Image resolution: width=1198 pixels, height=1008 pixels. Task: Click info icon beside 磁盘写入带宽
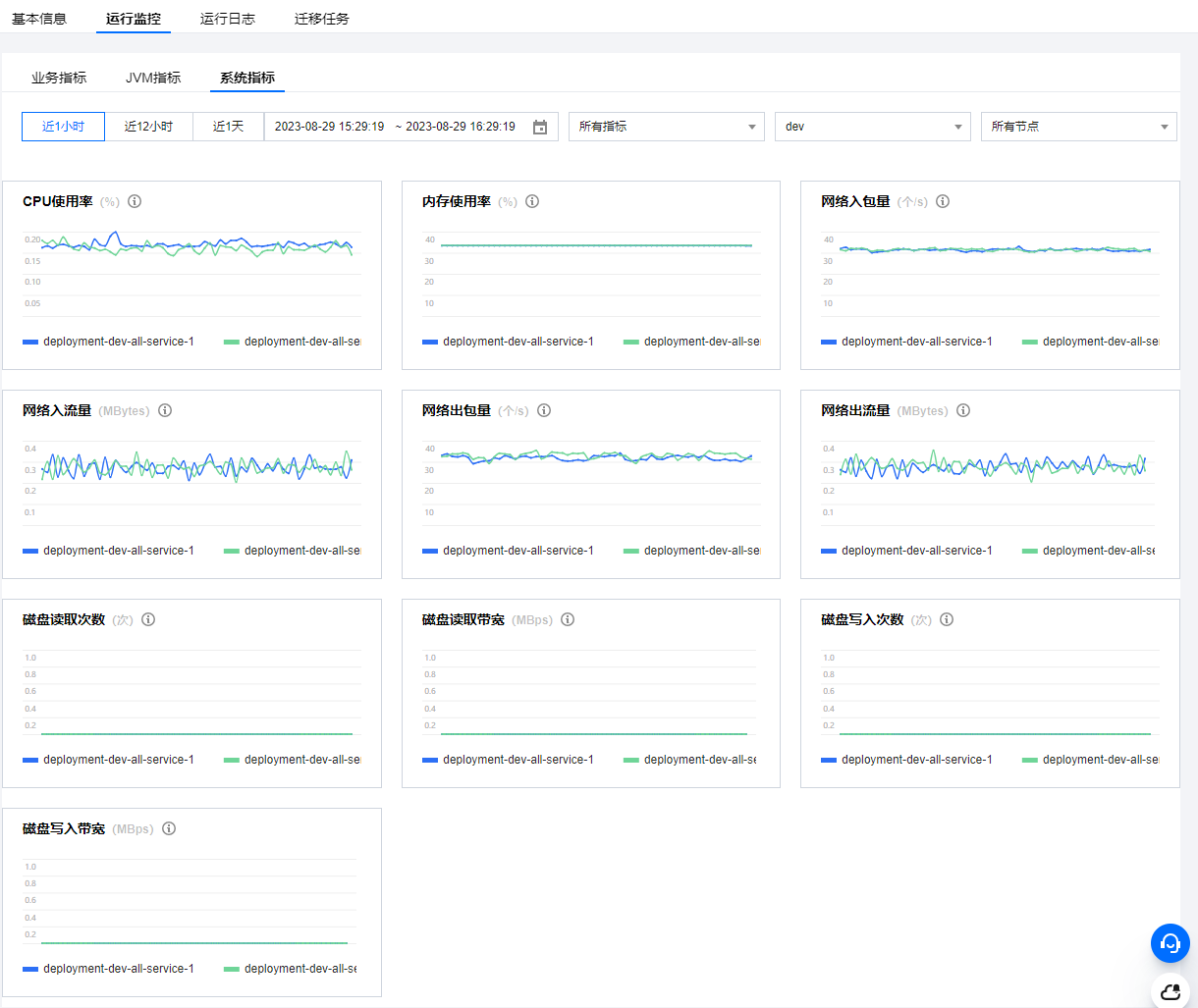point(169,828)
